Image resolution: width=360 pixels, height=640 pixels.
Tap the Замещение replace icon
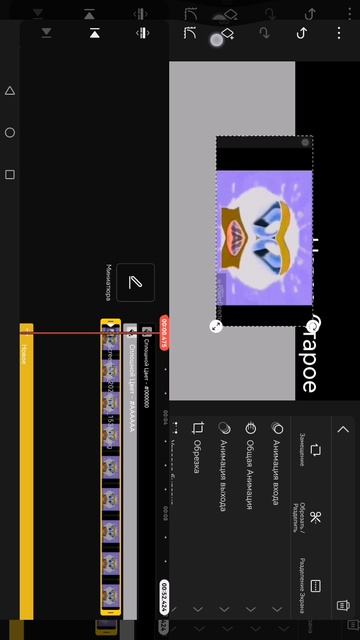[x=315, y=450]
